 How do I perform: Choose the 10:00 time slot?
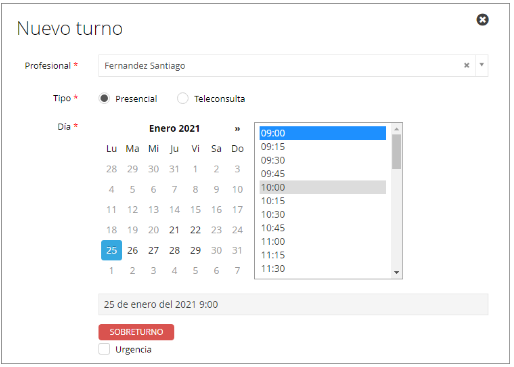click(x=323, y=187)
